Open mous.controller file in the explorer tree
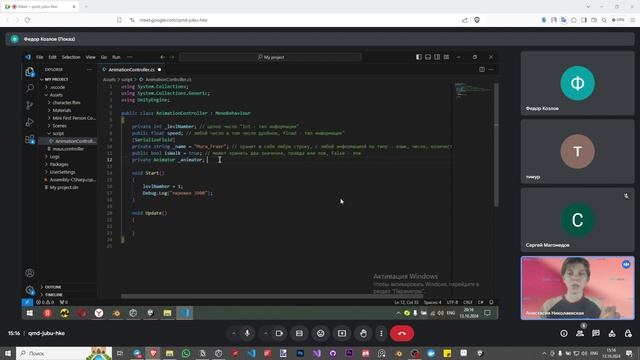Viewport: 640px width, 360px height. point(67,149)
